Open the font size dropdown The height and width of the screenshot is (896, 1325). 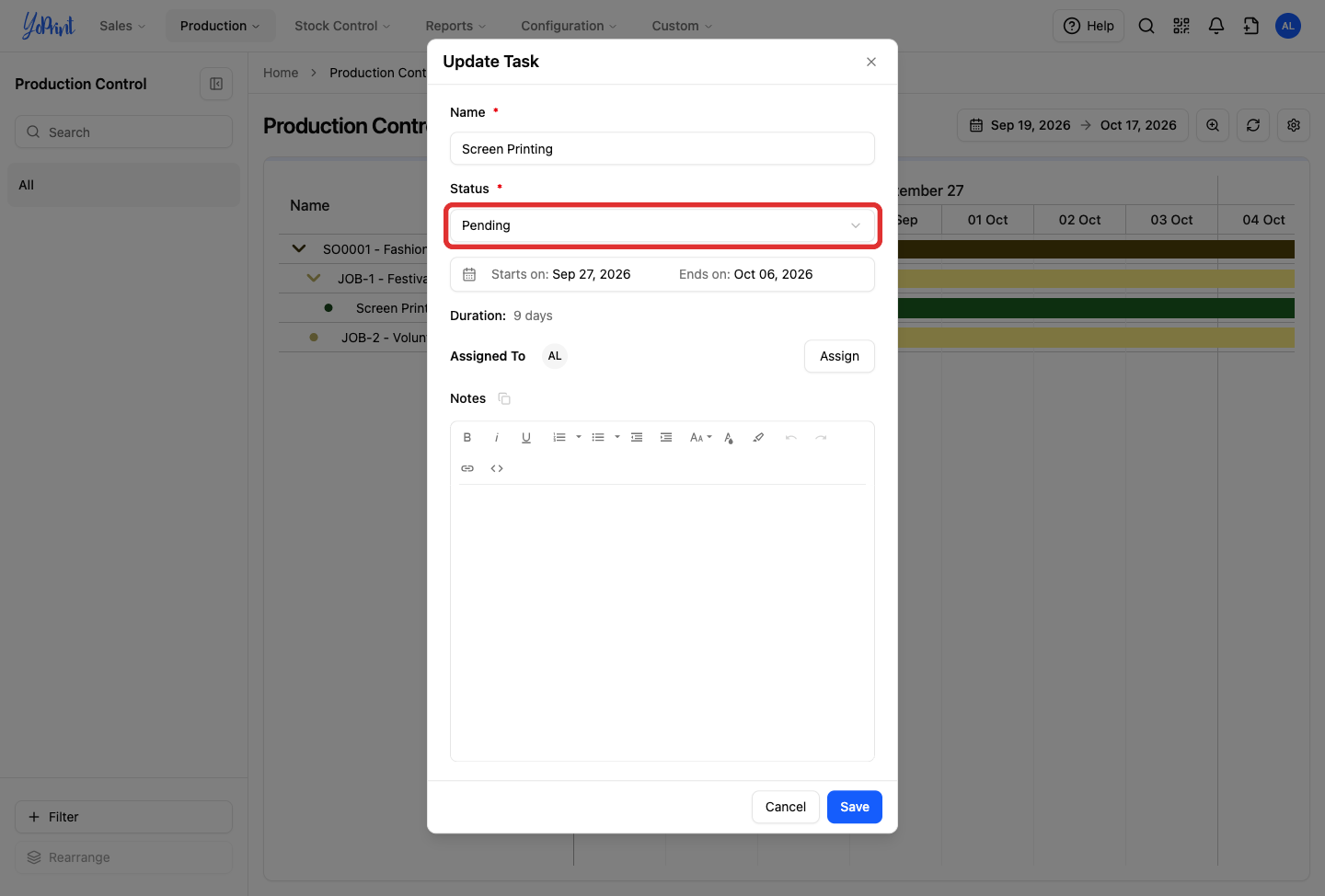(x=701, y=438)
